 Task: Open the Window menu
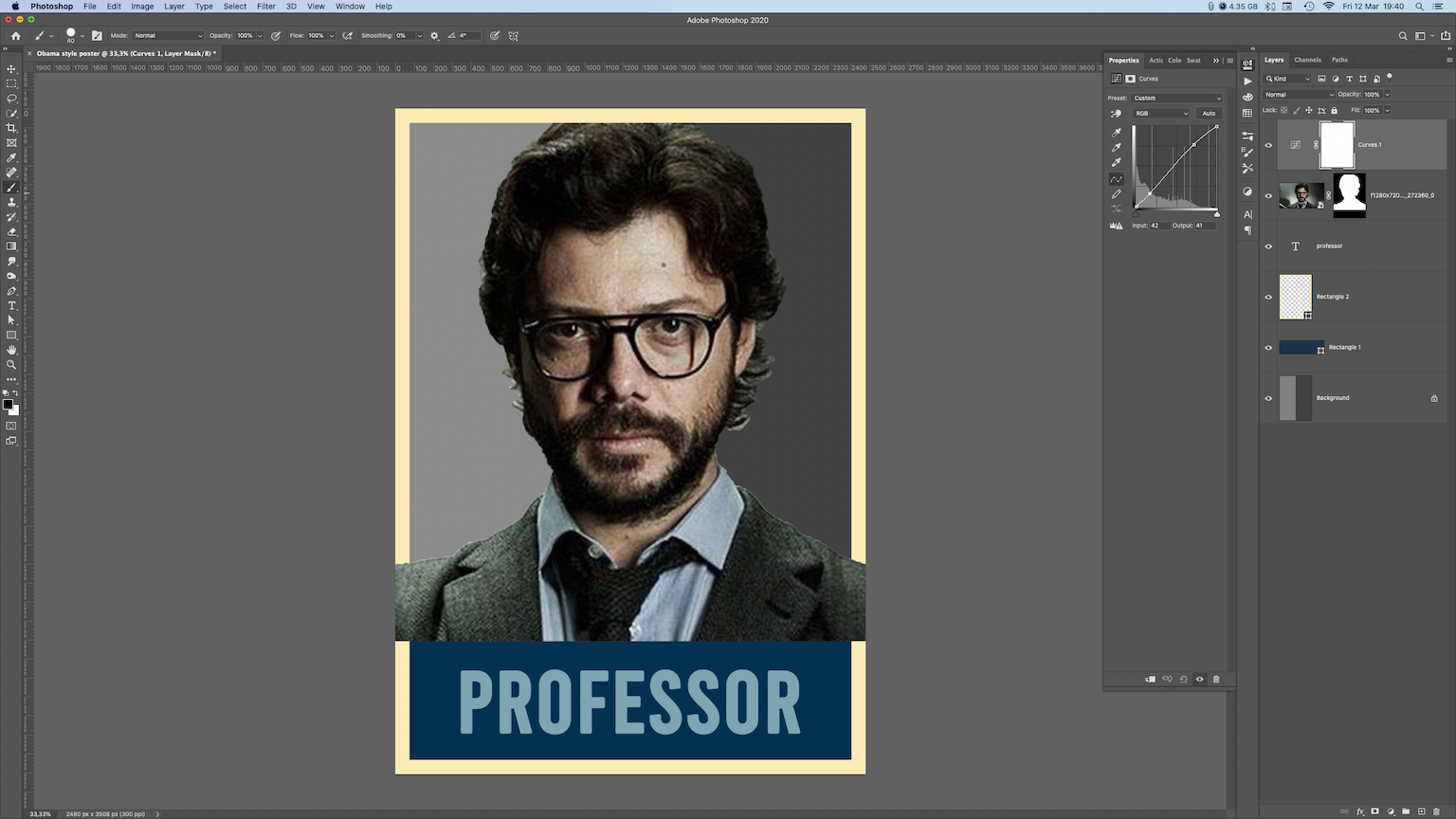[350, 7]
